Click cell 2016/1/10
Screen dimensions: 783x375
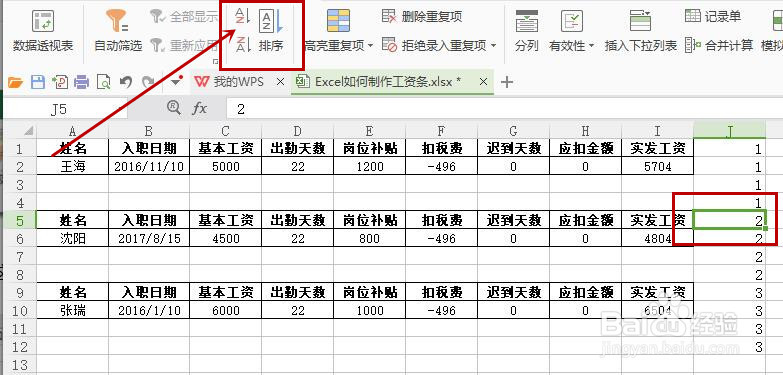coord(149,311)
